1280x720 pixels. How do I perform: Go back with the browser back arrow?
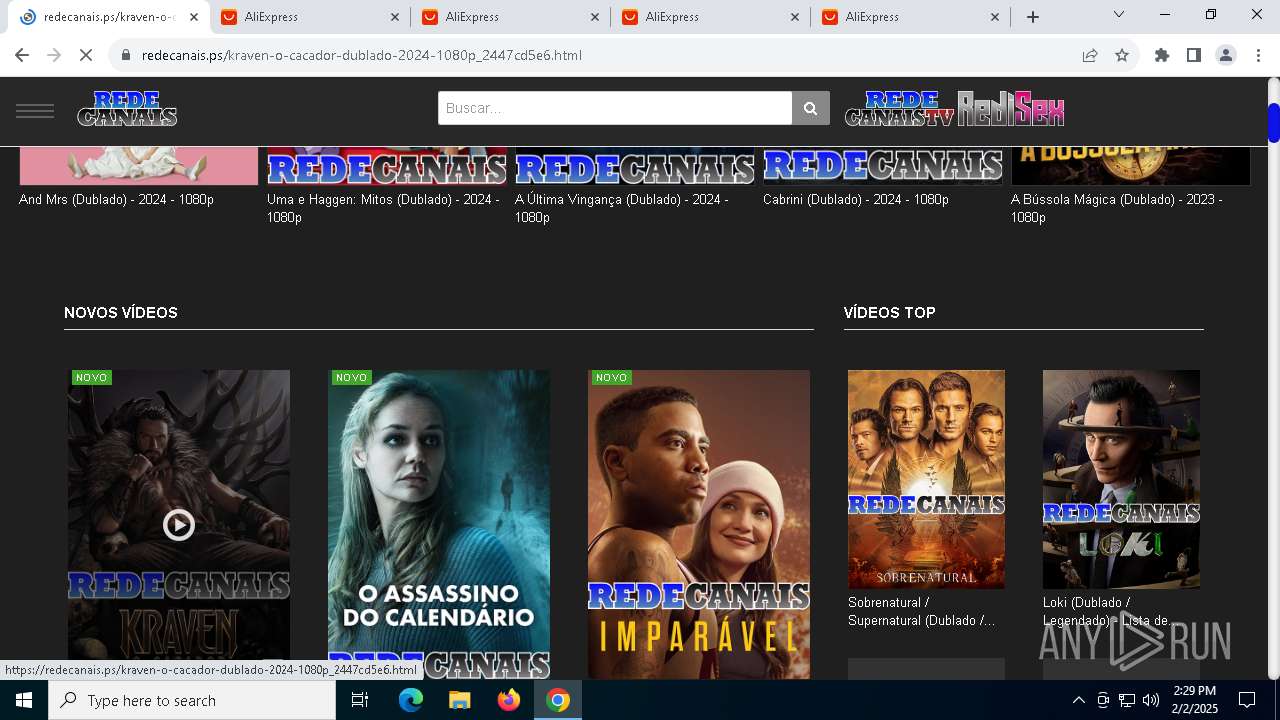pos(22,55)
